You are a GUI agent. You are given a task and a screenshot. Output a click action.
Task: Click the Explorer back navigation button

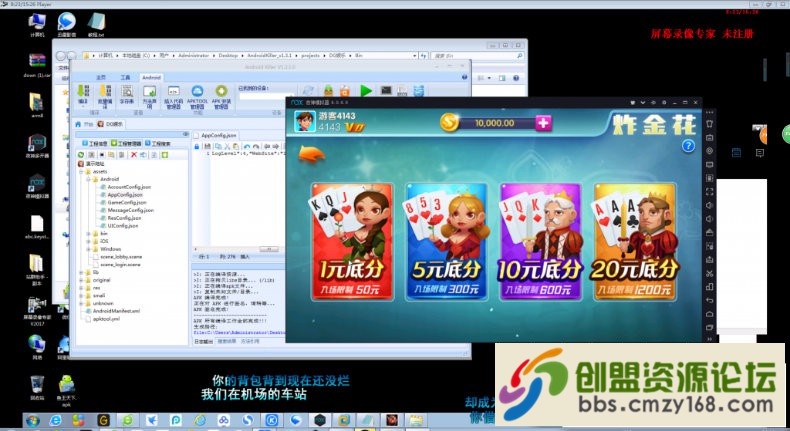click(61, 55)
